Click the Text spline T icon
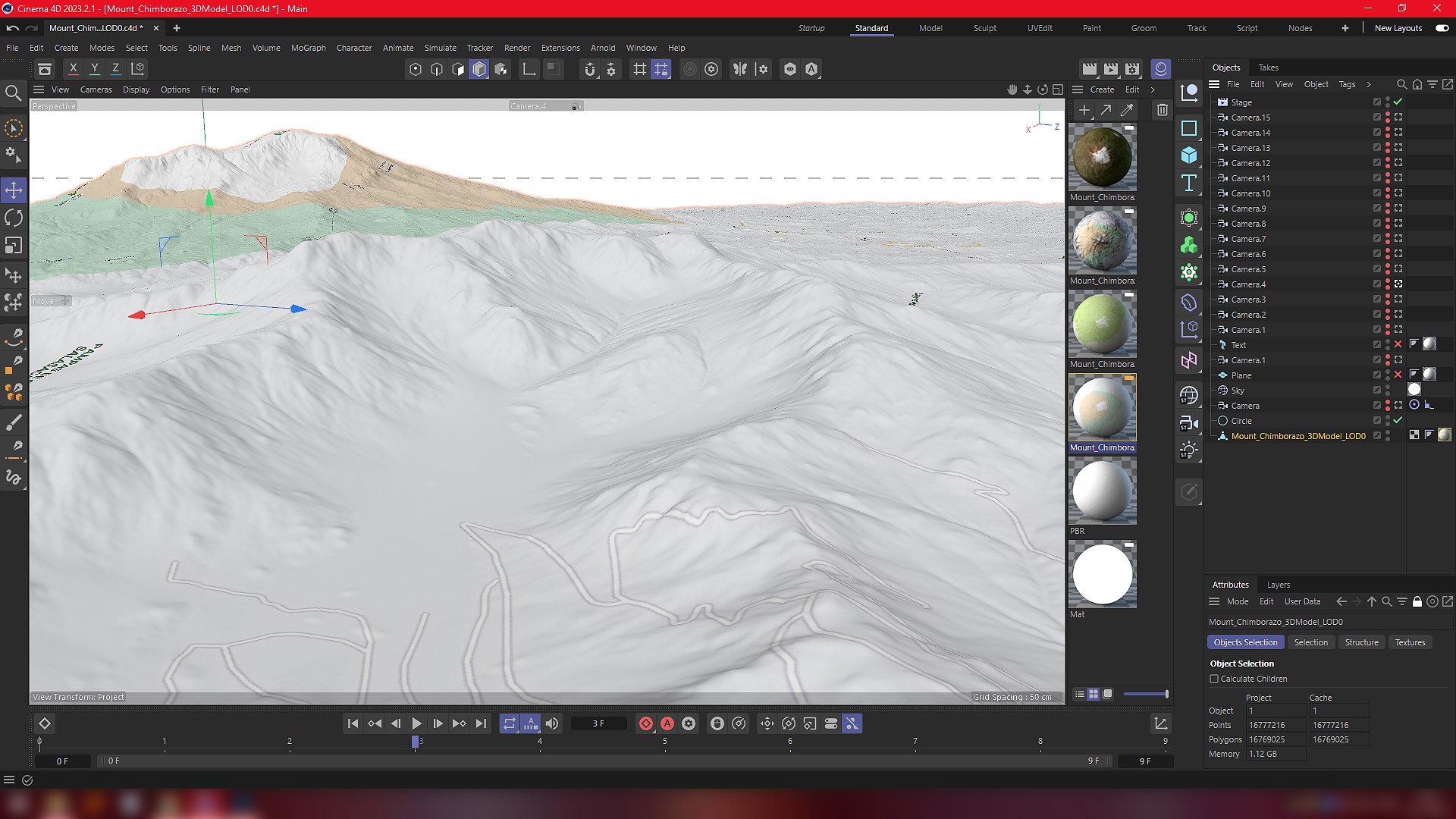Viewport: 1456px width, 819px height. click(x=1188, y=183)
